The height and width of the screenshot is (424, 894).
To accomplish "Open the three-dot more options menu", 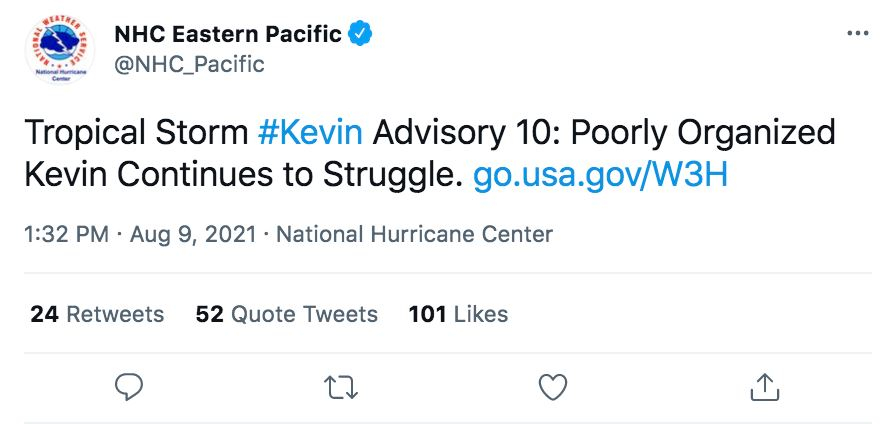I will click(x=857, y=34).
